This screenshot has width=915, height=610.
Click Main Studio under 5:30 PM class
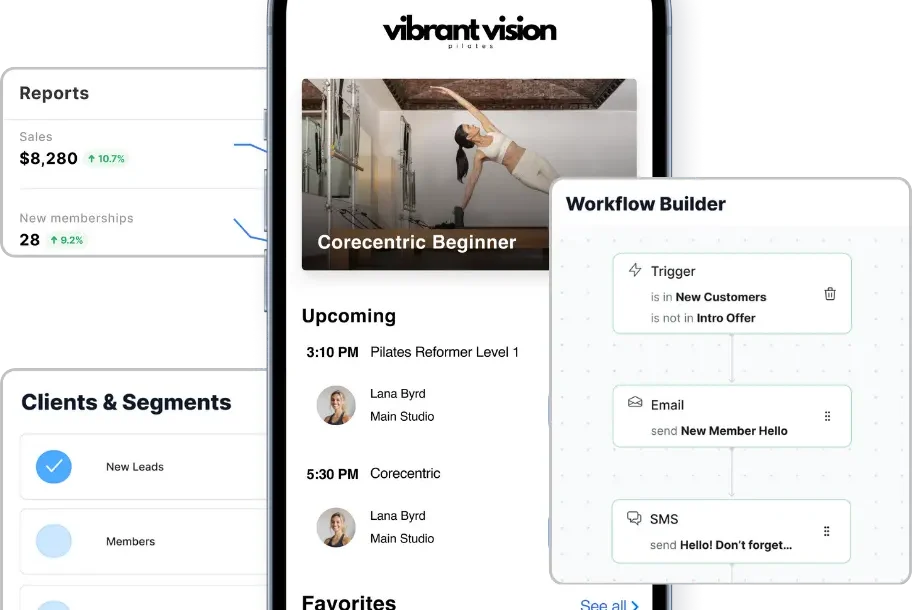[x=402, y=539]
